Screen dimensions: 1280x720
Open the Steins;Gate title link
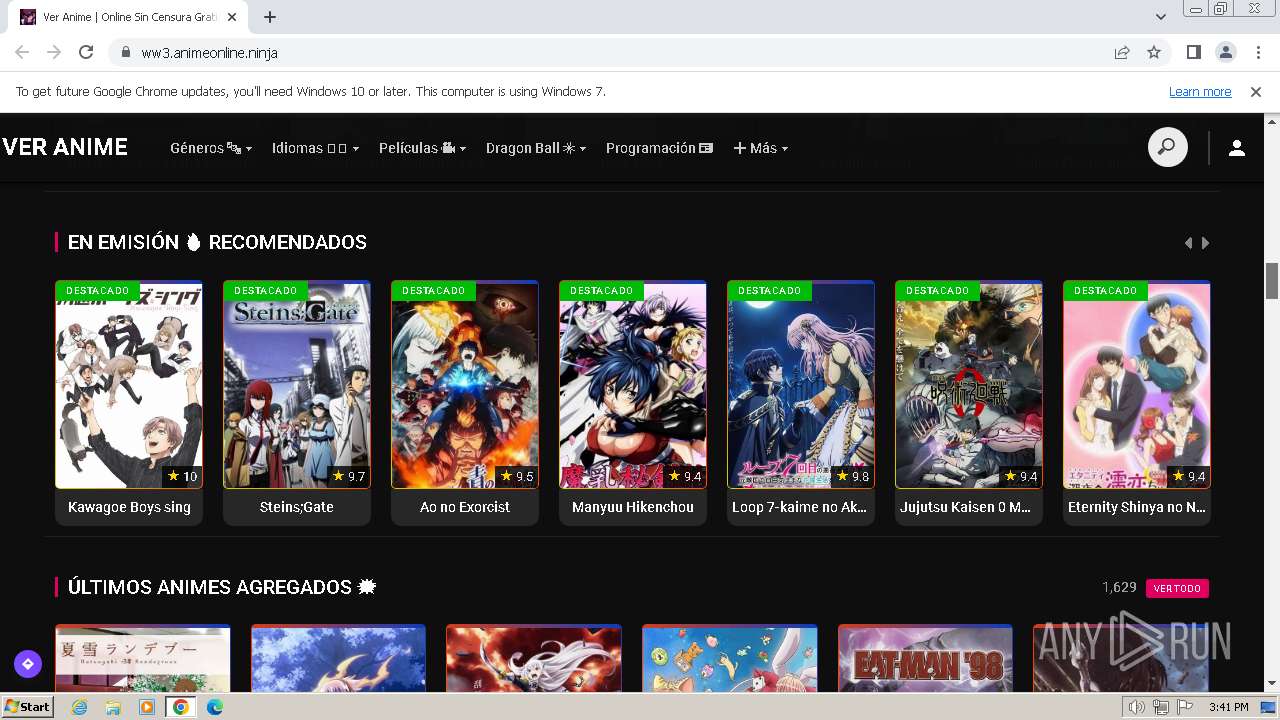pos(297,507)
